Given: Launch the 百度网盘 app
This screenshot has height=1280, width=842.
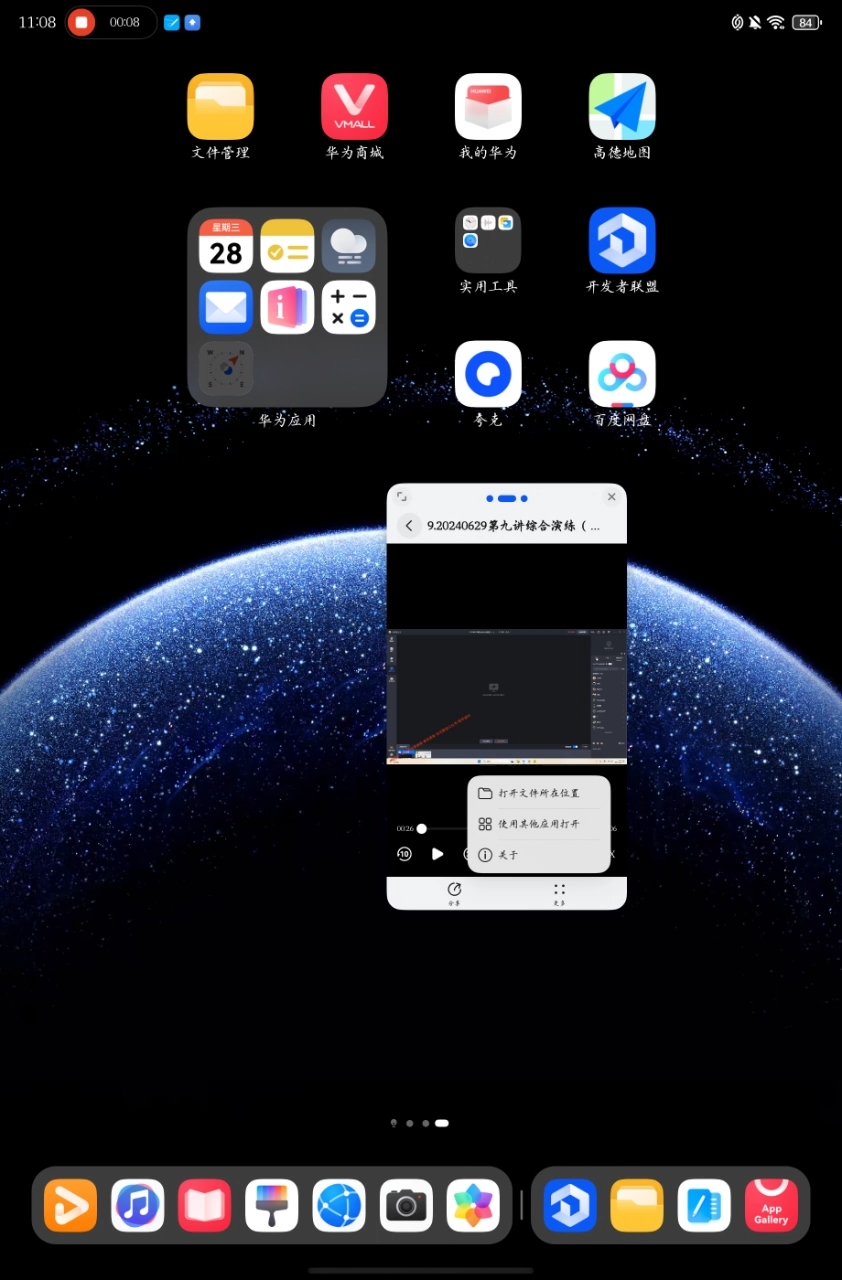Looking at the screenshot, I should 622,374.
